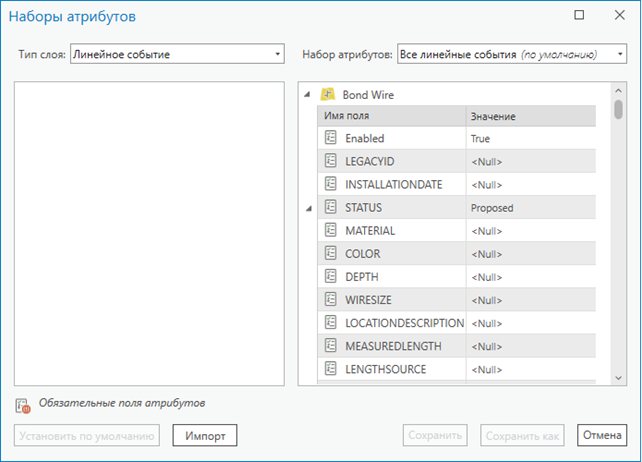Click the MATERIAL row field icon
Image resolution: width=642 pixels, height=462 pixels.
point(331,230)
